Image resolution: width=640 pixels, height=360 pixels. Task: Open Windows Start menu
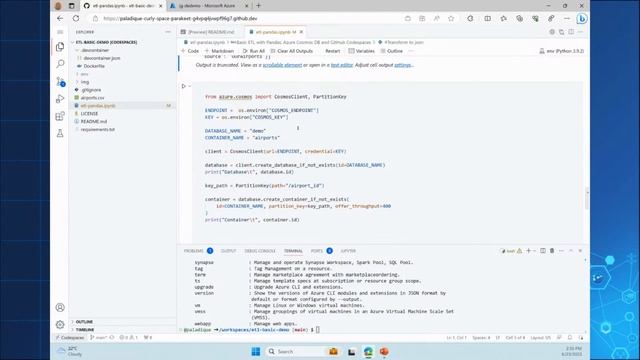tap(256, 351)
